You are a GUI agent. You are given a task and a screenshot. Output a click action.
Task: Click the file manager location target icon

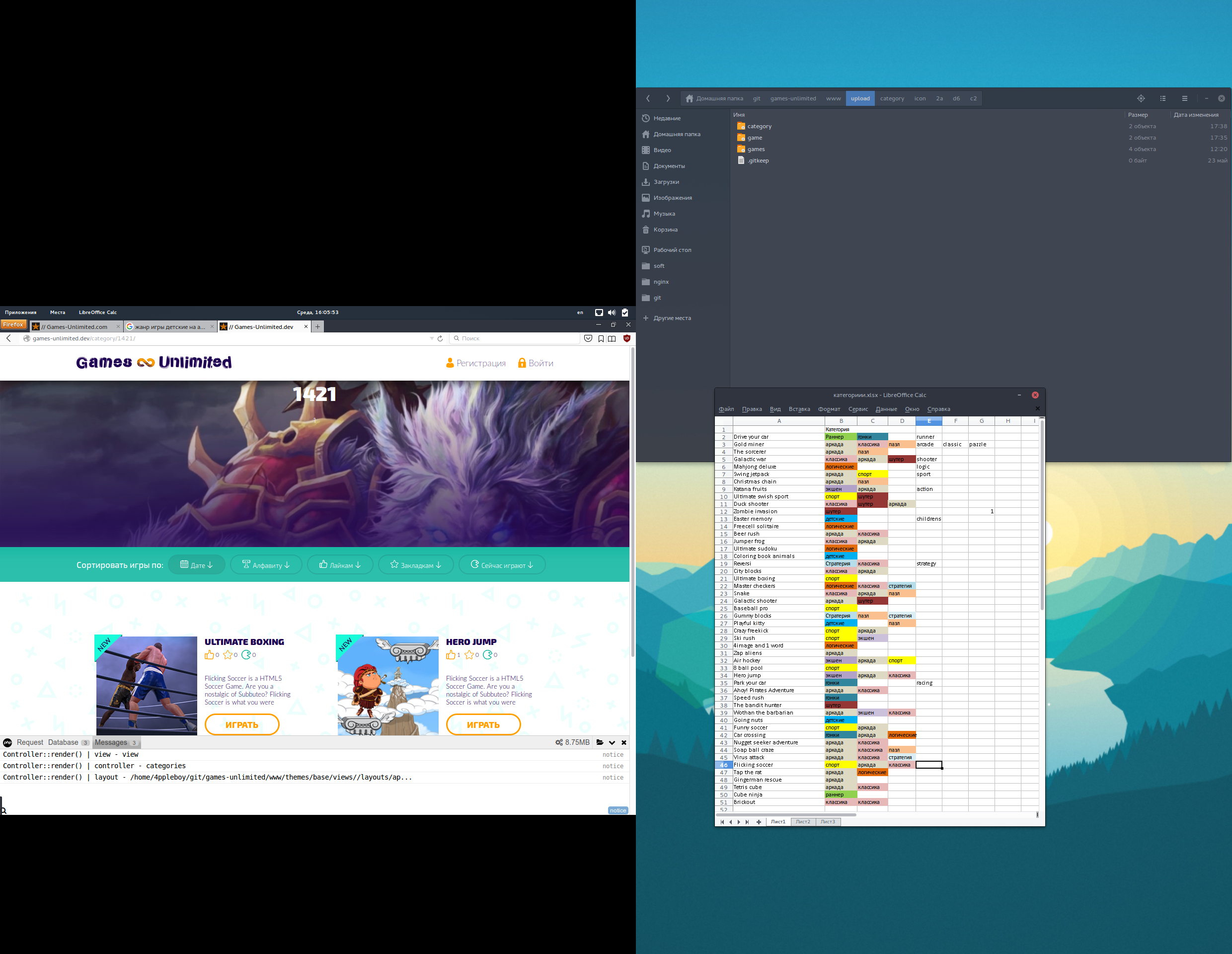pos(1141,99)
